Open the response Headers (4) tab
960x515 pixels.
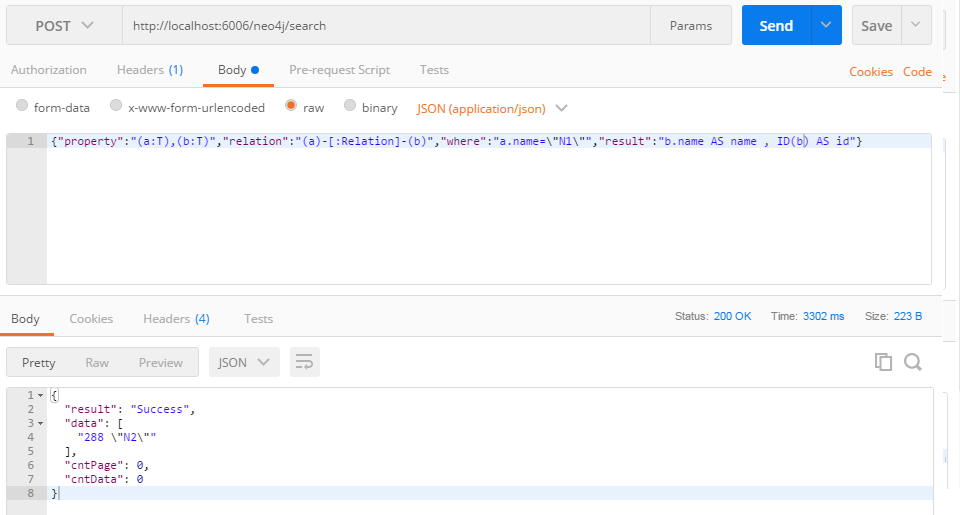176,318
